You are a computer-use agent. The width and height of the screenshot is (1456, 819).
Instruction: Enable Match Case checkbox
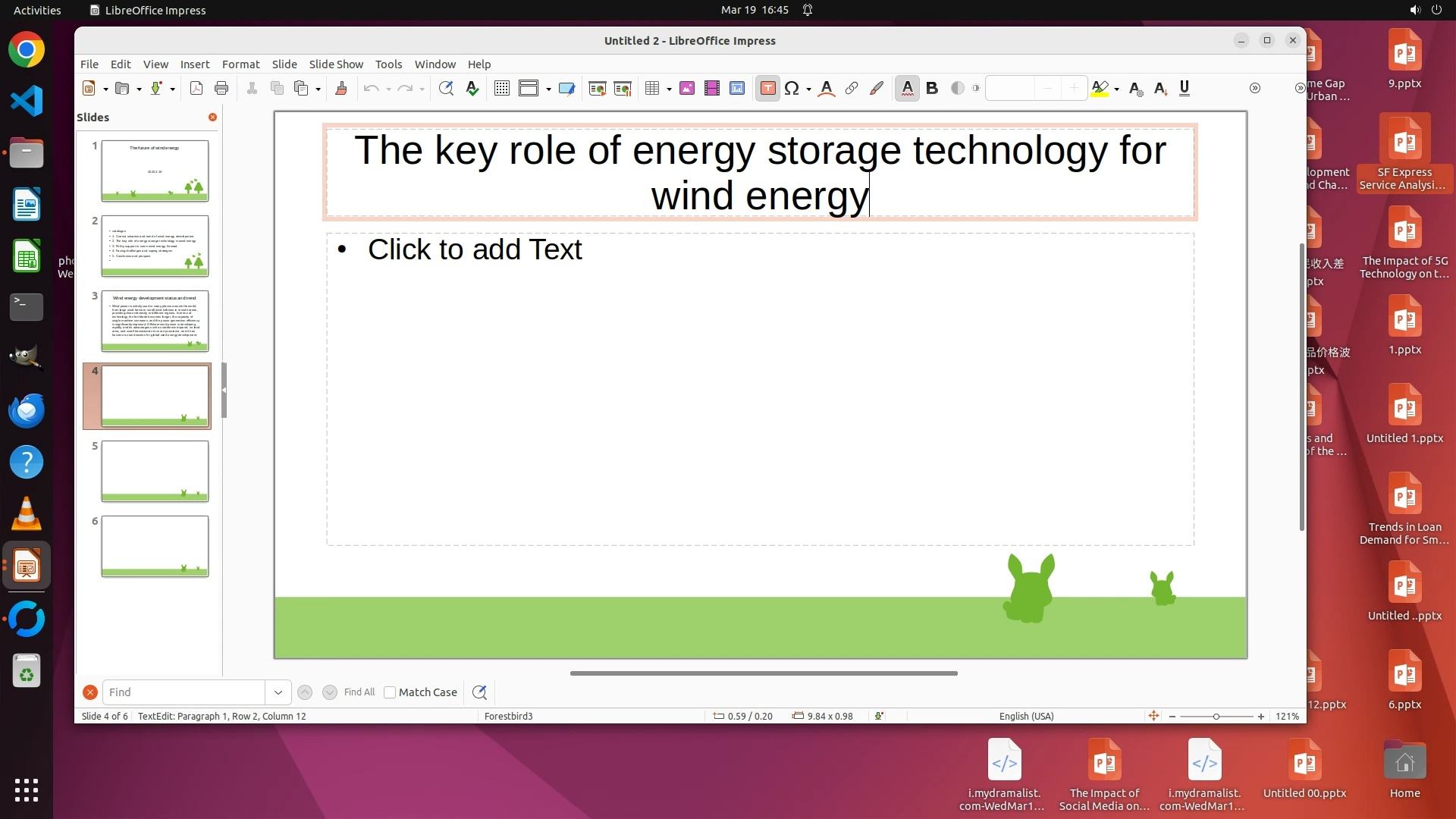(390, 692)
